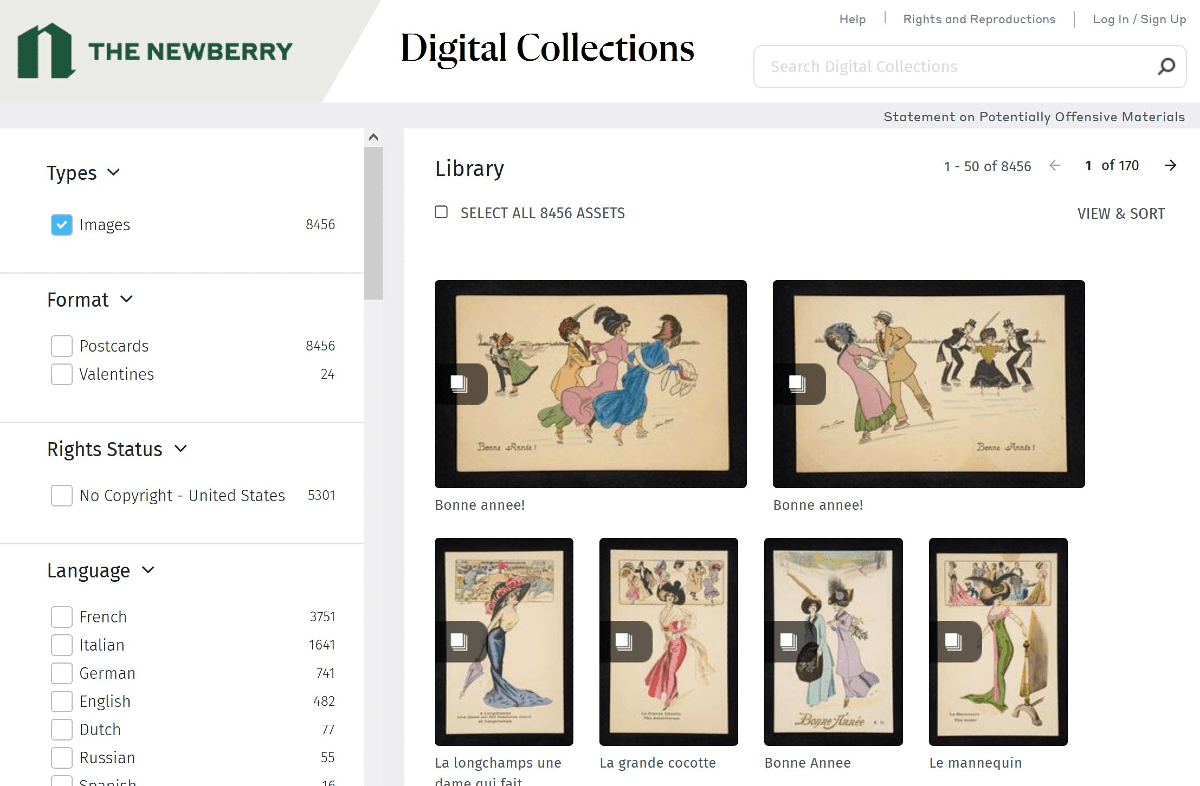Click stack icon on Le mannequin postcard

coord(953,641)
